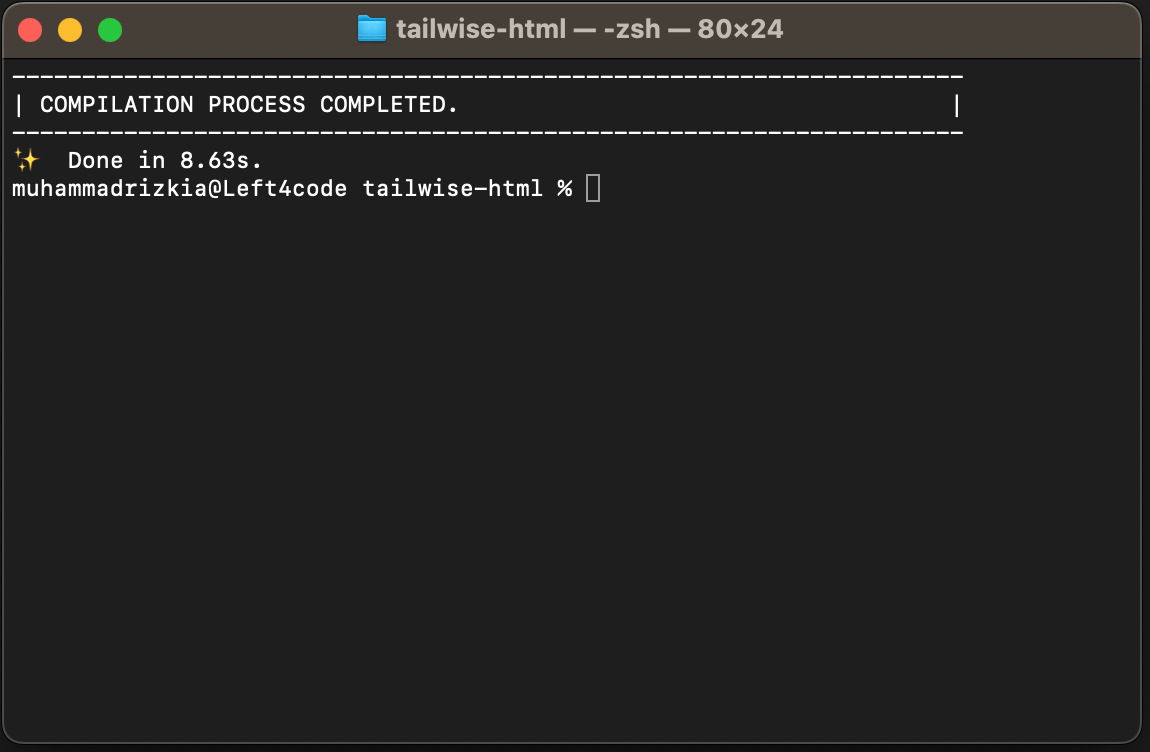Click the -zsh label in the title bar
This screenshot has width=1150, height=752.
(633, 30)
